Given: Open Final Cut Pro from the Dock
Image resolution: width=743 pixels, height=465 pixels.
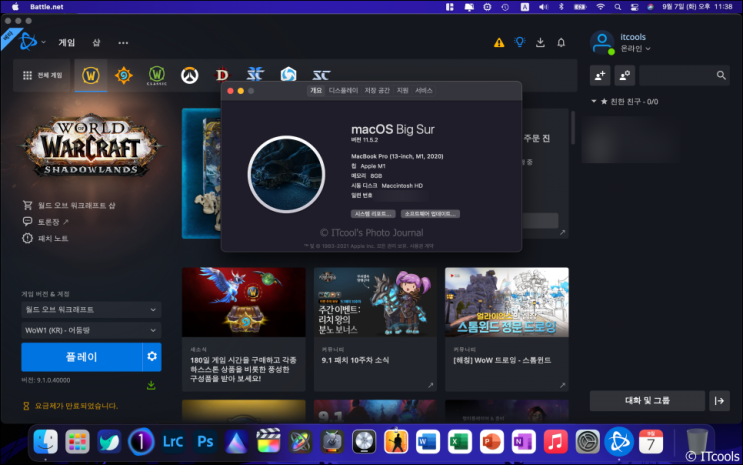Looking at the screenshot, I should click(268, 442).
